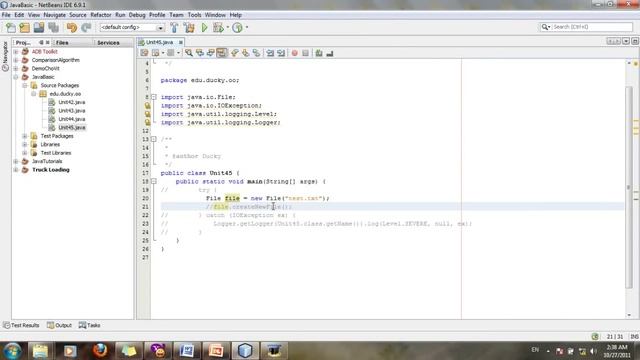
Task: Click the New File toolbar icon
Action: click(x=11, y=27)
